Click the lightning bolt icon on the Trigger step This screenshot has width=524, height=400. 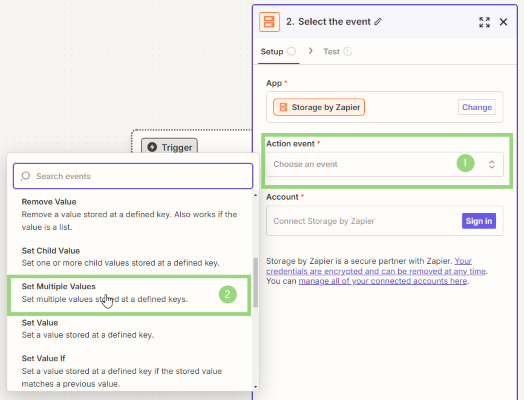[152, 147]
